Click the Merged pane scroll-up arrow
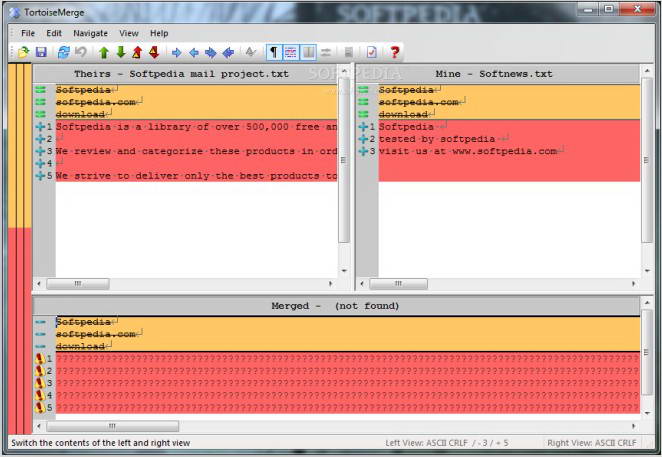Image resolution: width=662 pixels, height=457 pixels. [647, 303]
